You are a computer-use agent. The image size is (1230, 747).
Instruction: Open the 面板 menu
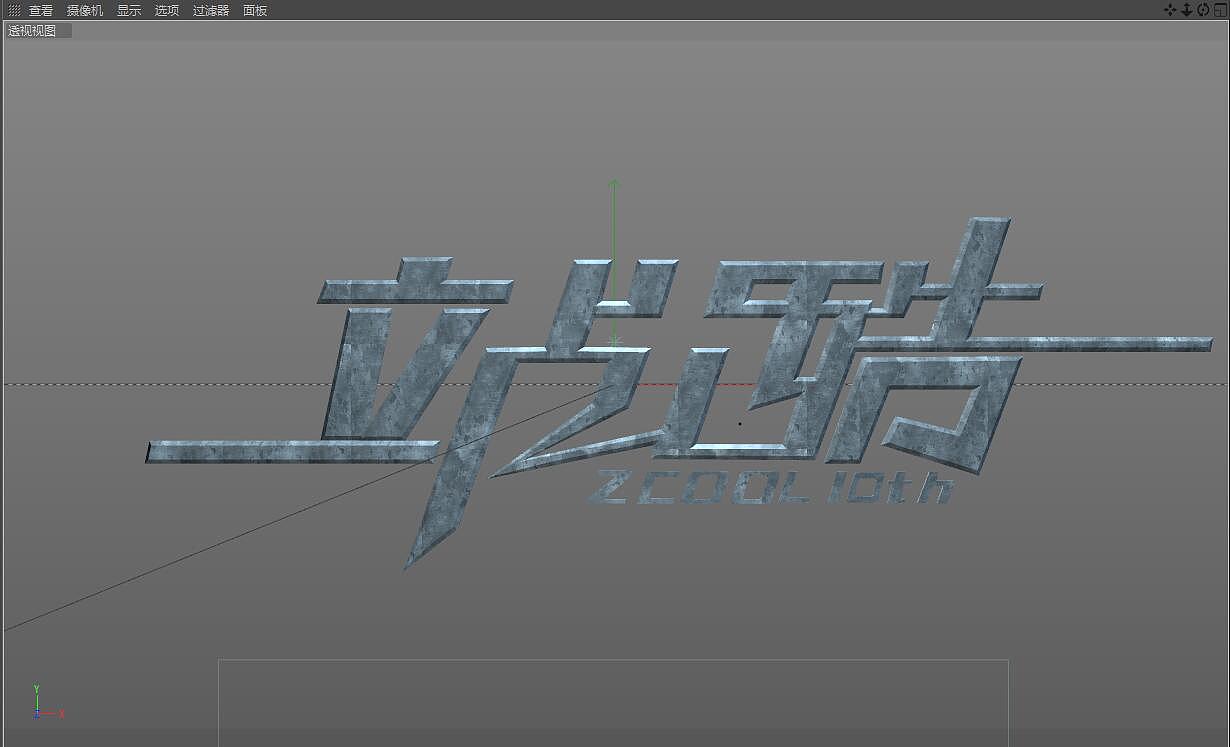click(x=255, y=10)
